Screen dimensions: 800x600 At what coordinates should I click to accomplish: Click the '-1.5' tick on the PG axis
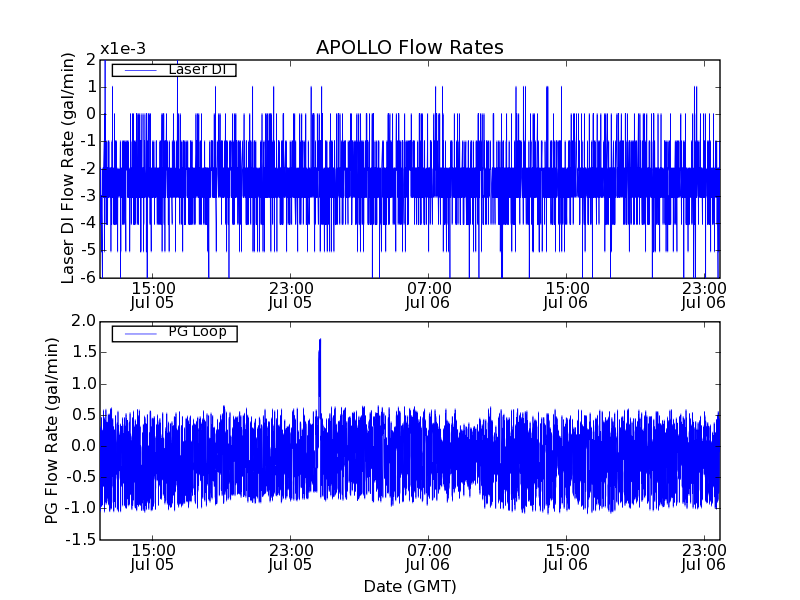[x=81, y=539]
